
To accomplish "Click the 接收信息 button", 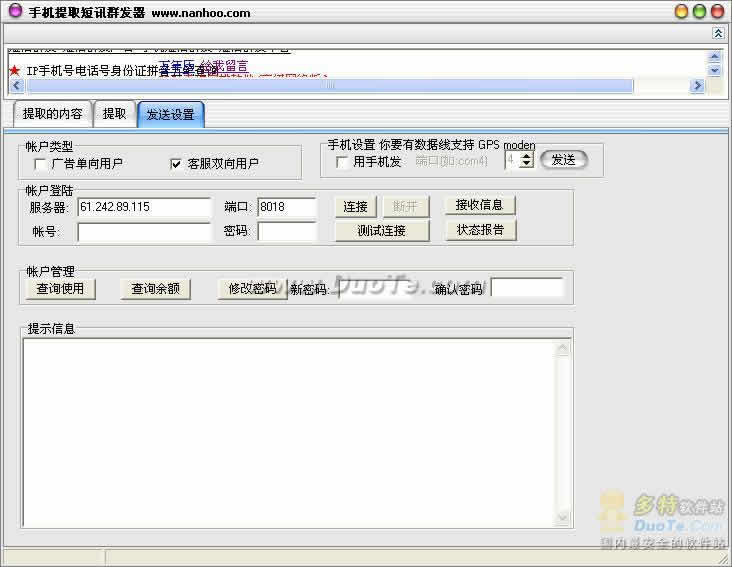I will tap(480, 205).
